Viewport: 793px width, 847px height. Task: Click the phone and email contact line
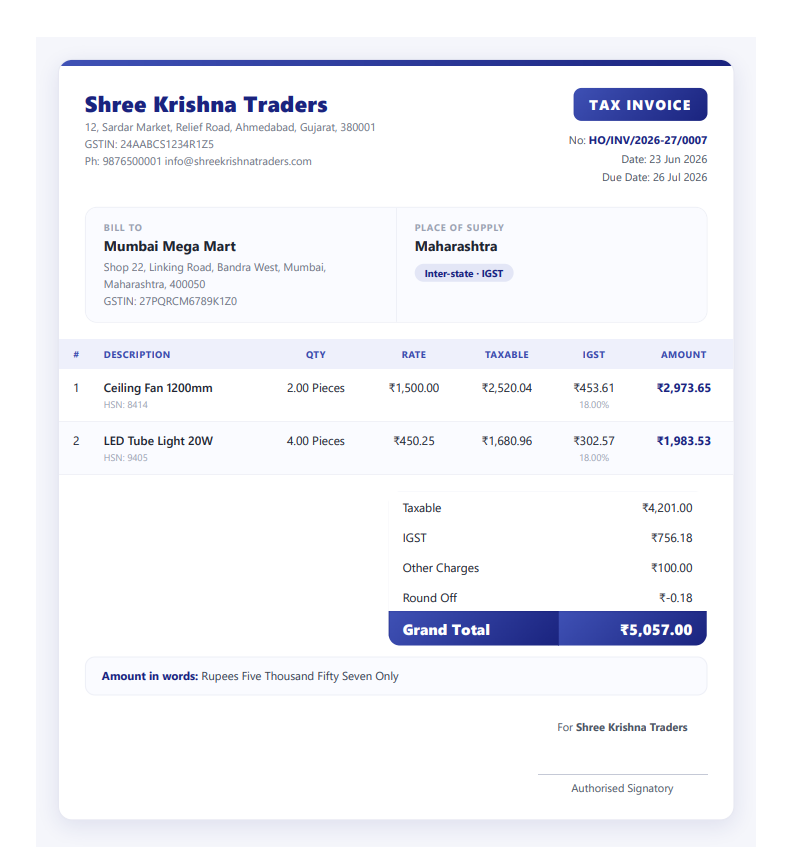[x=198, y=162]
